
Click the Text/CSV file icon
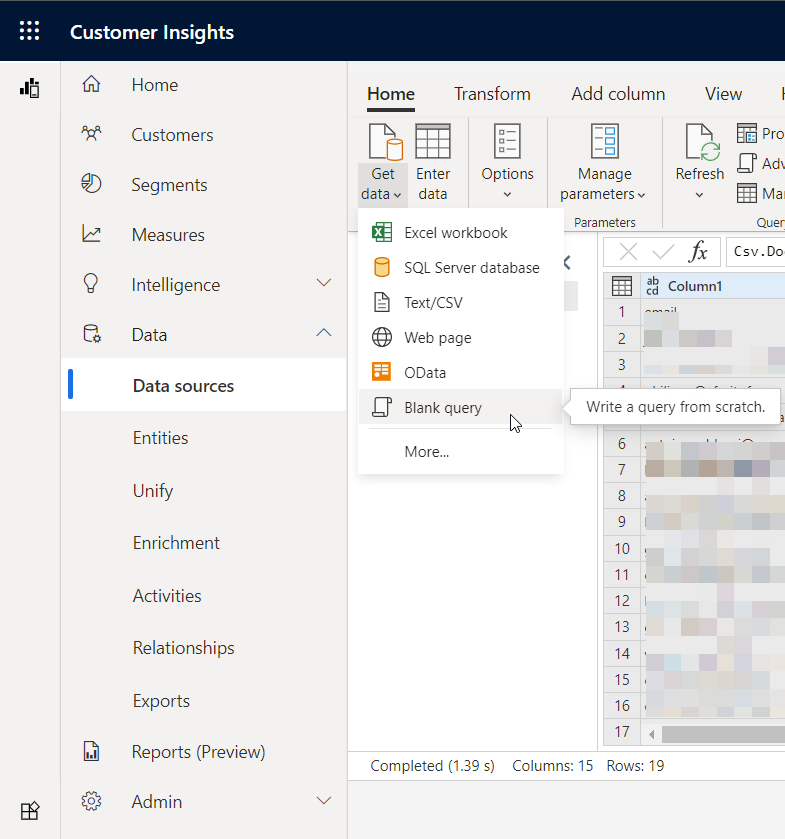coord(382,302)
